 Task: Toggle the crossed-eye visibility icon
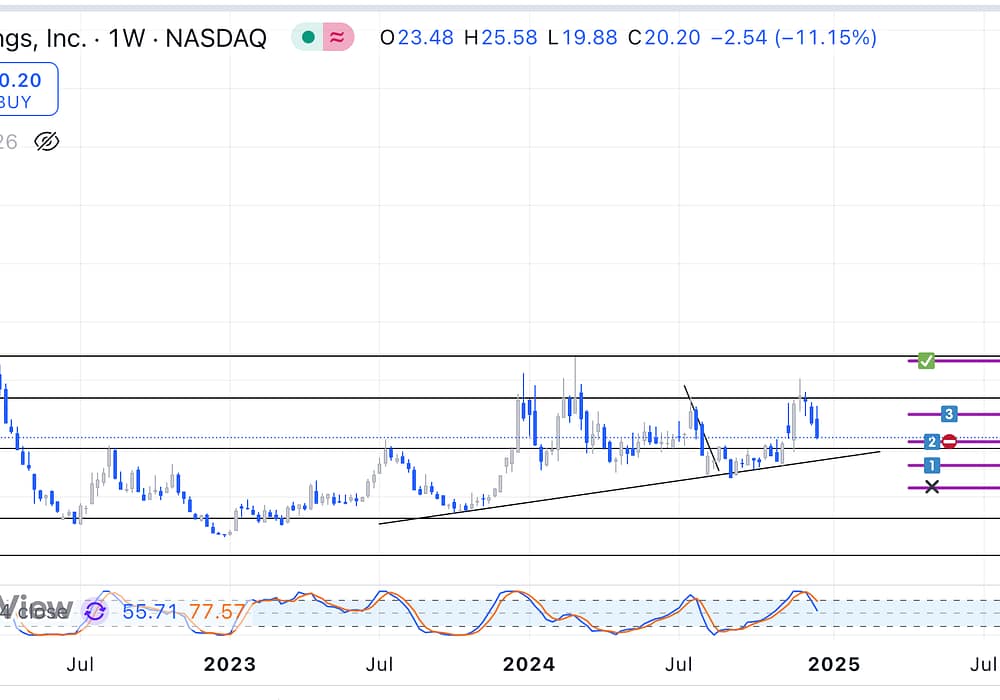(x=47, y=141)
